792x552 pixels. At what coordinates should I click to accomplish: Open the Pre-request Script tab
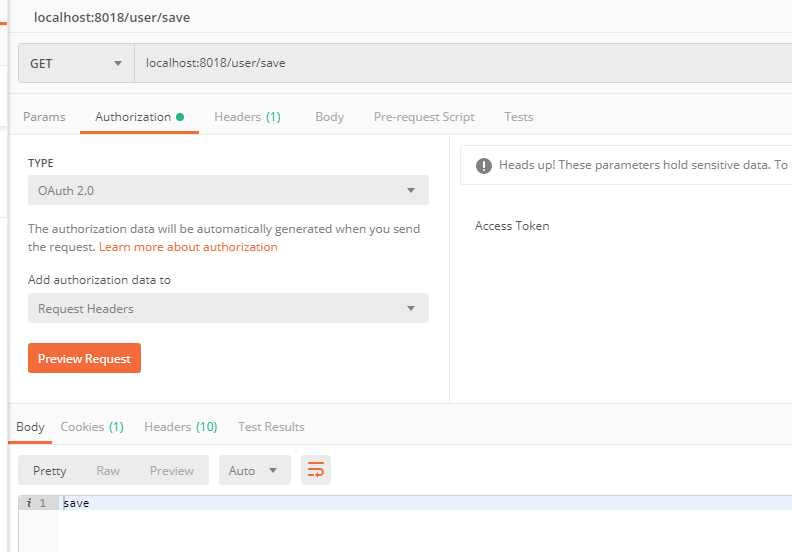[x=424, y=117]
